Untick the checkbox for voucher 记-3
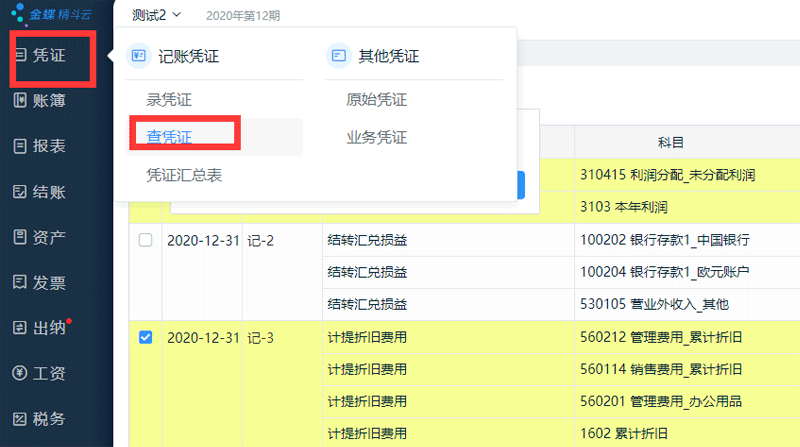This screenshot has width=800, height=447. pos(145,337)
